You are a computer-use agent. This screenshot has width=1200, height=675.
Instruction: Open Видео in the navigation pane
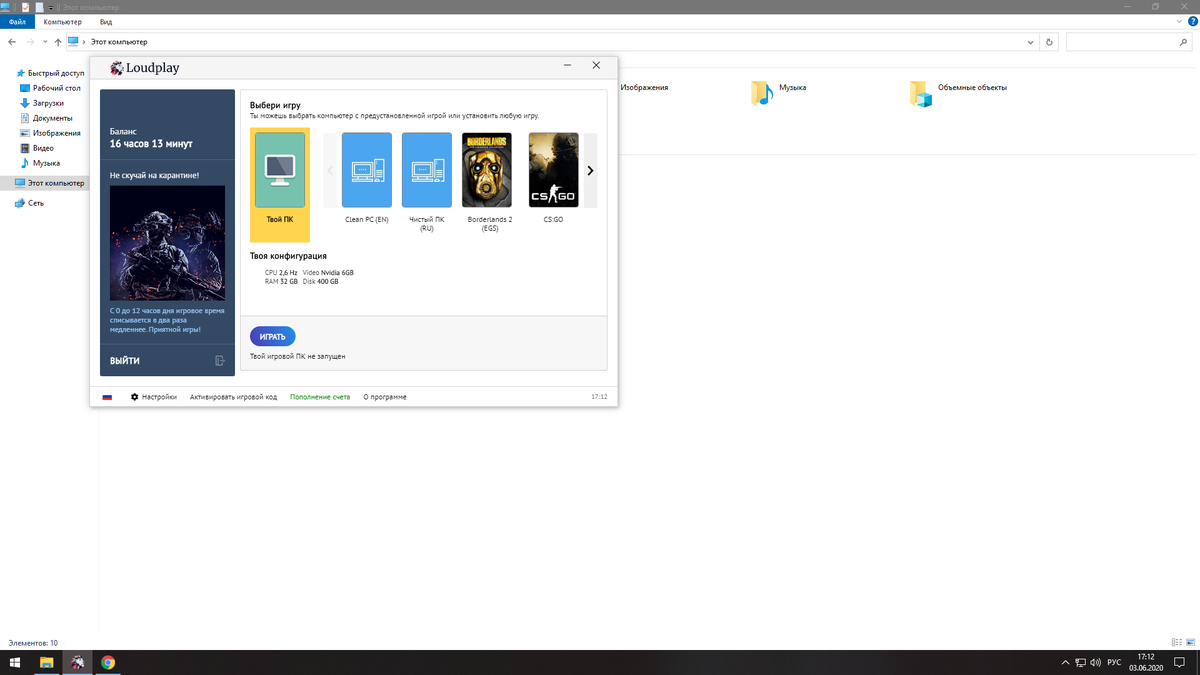tap(43, 148)
